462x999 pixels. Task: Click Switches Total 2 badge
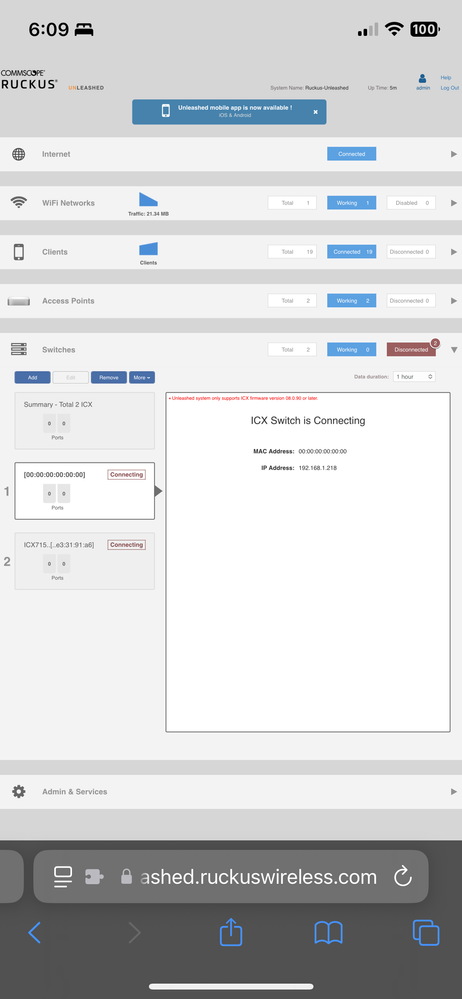(292, 349)
